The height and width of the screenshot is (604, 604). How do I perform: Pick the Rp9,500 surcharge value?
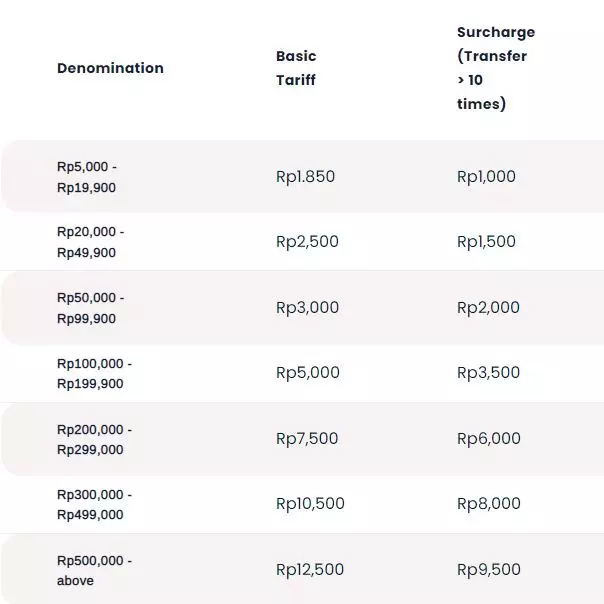(x=488, y=570)
